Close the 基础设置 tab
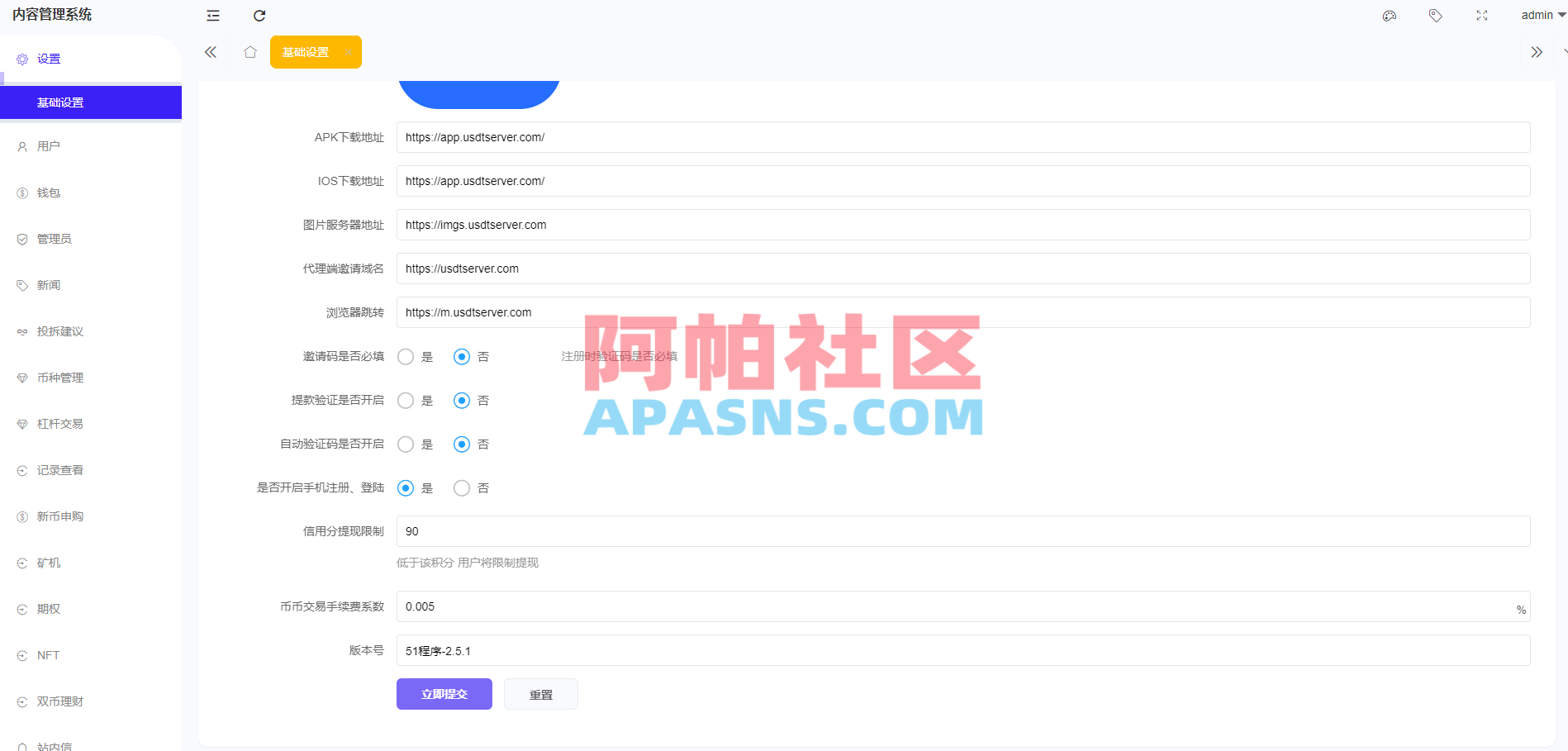The height and width of the screenshot is (751, 1568). [349, 51]
